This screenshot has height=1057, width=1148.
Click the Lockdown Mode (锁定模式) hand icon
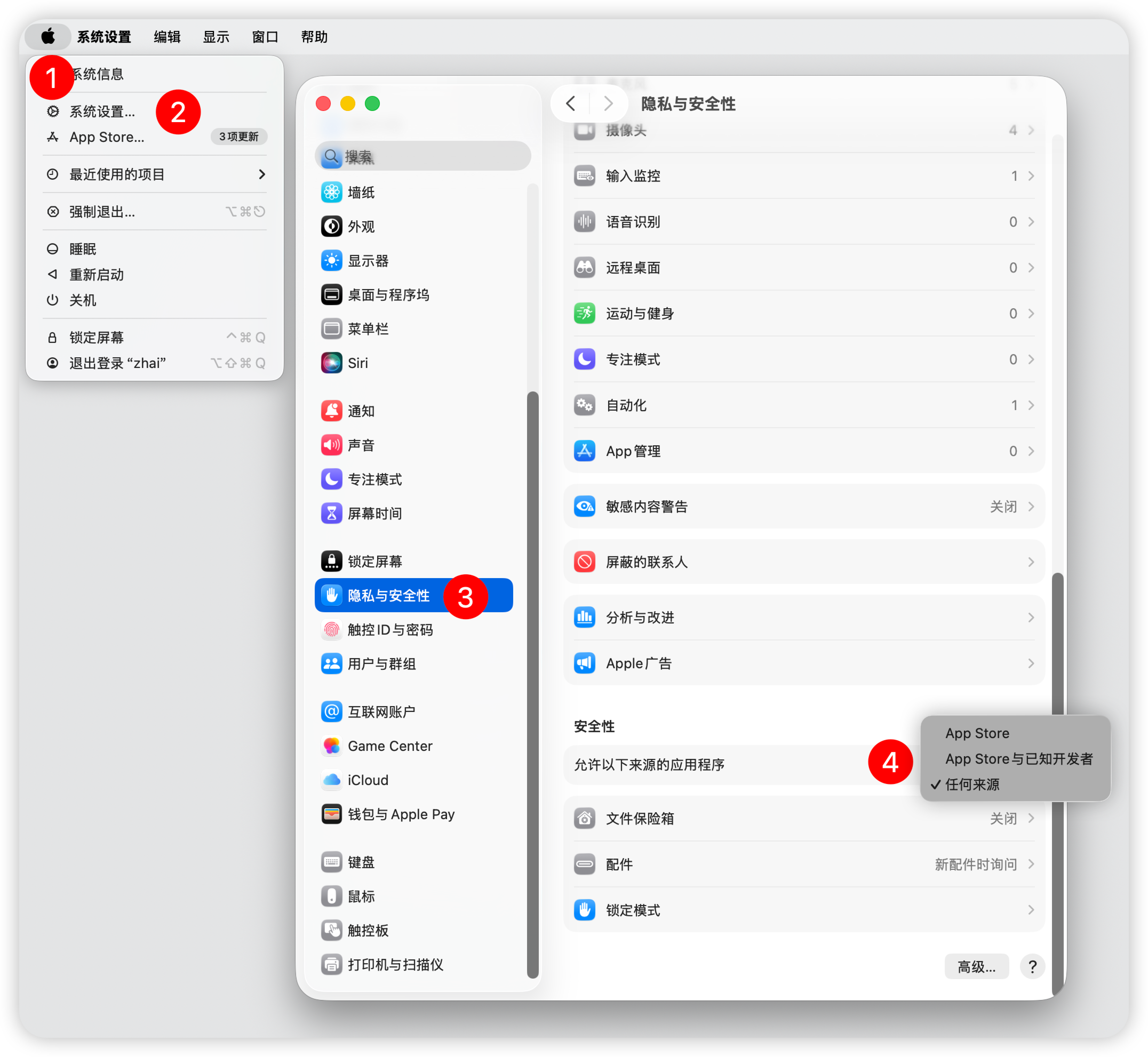(584, 910)
